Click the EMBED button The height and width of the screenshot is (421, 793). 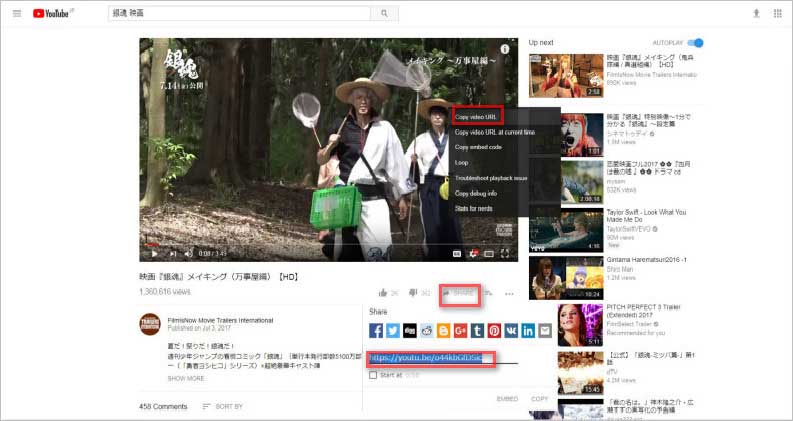point(507,399)
